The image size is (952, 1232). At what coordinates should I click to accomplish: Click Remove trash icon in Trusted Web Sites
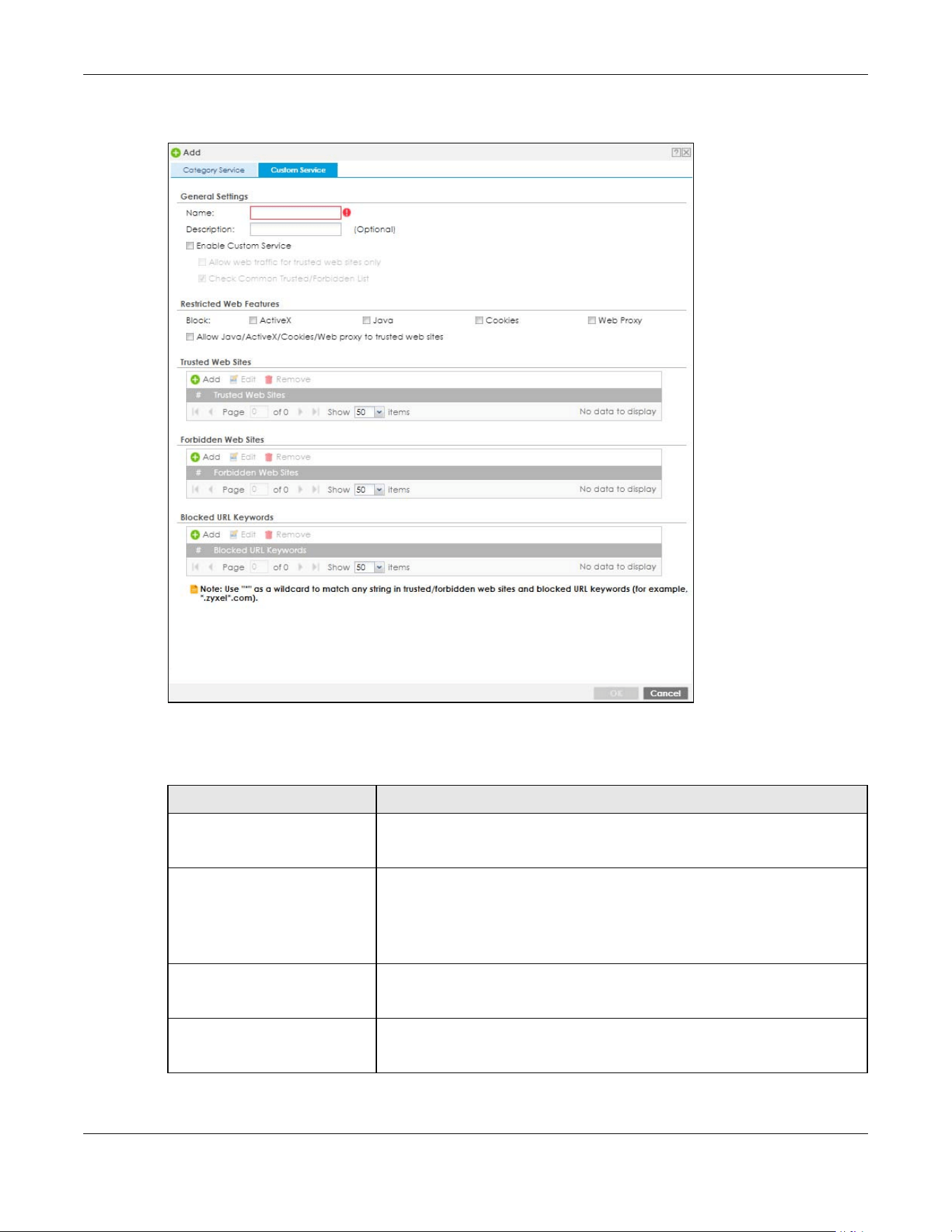269,379
